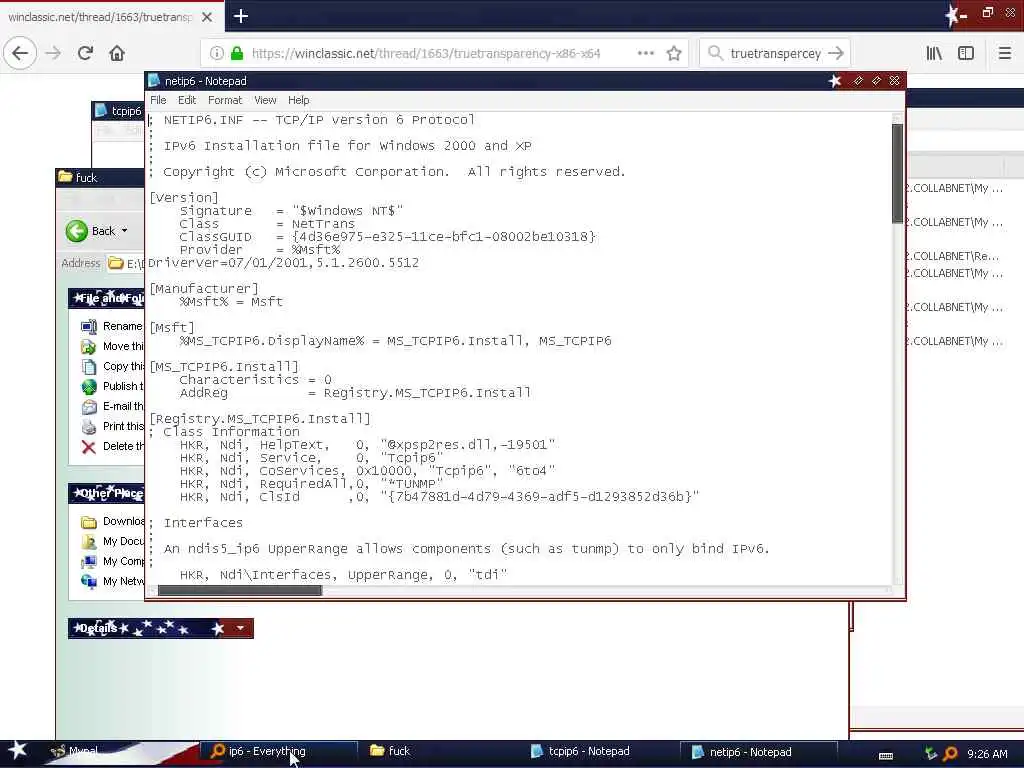Open Notepad File menu
This screenshot has width=1024, height=768.
point(158,100)
